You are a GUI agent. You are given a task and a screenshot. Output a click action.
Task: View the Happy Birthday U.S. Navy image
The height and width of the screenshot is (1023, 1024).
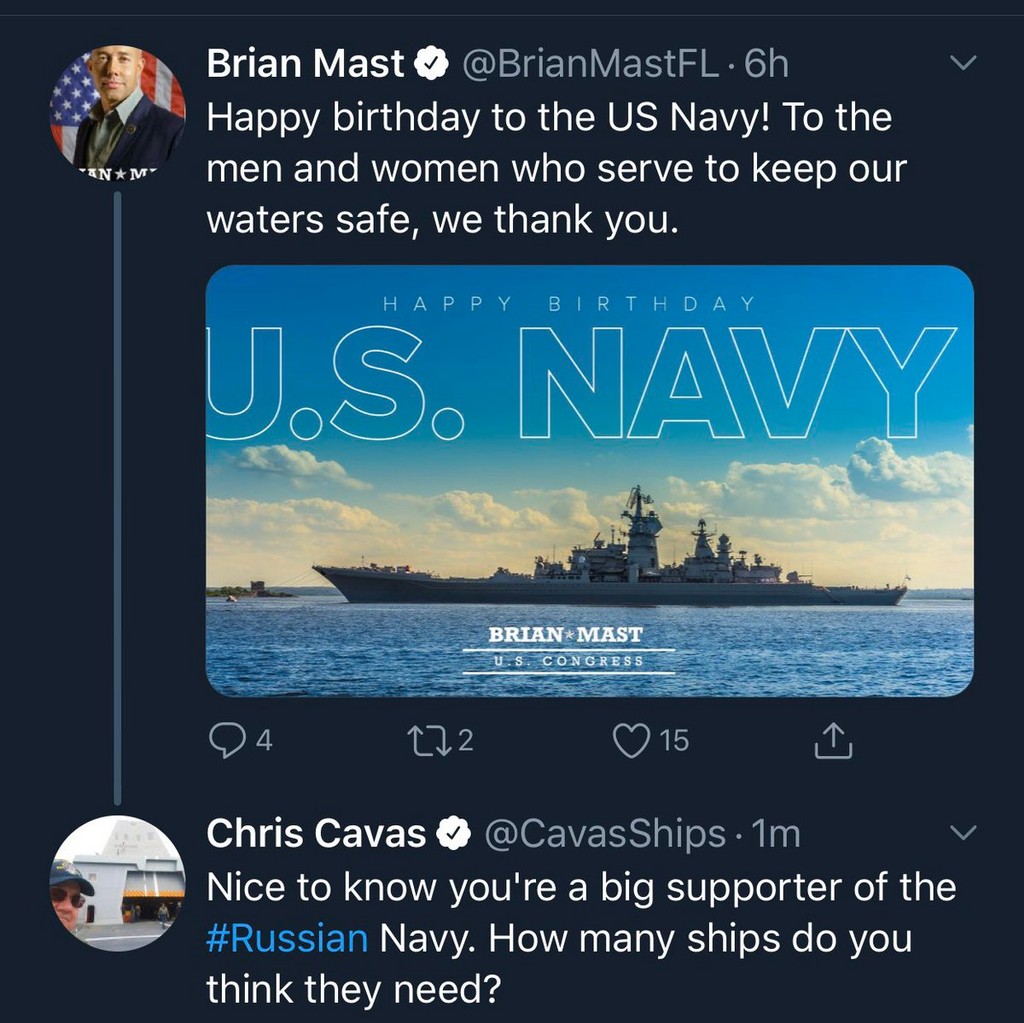click(x=589, y=480)
